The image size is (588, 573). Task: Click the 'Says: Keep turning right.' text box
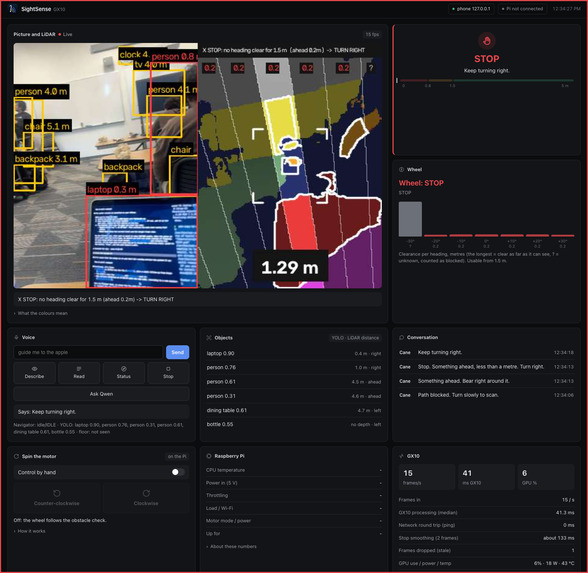pyautogui.click(x=101, y=412)
